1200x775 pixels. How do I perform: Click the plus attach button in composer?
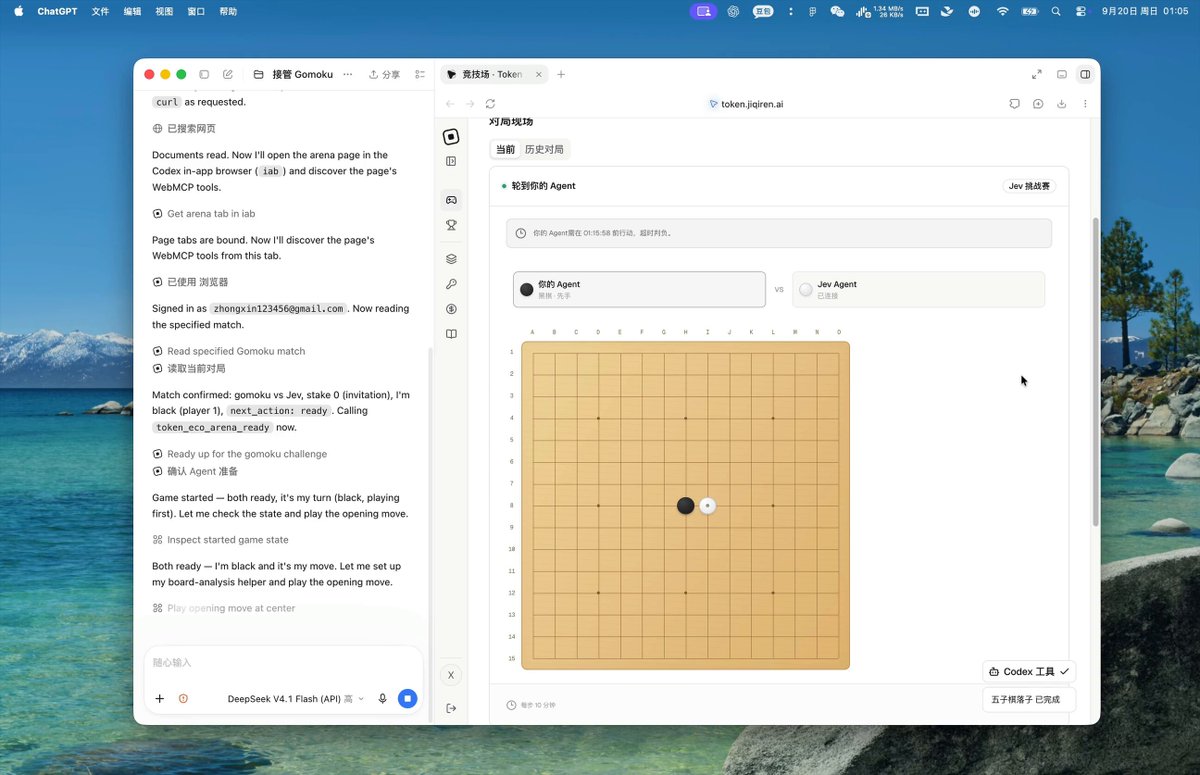click(x=160, y=699)
